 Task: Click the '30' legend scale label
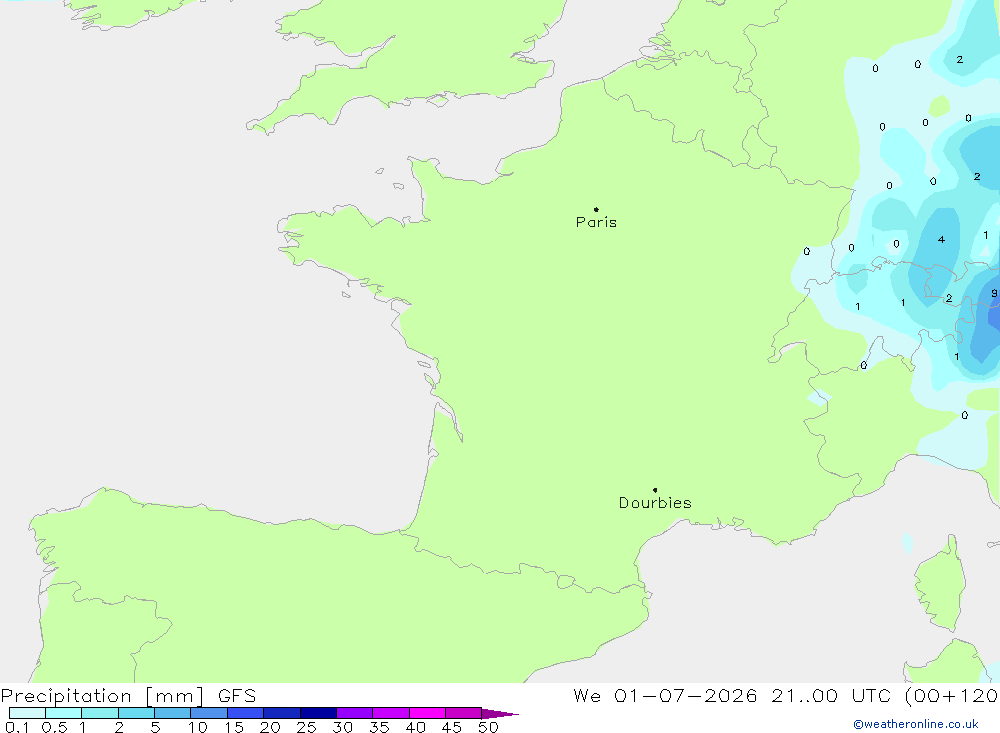(343, 727)
